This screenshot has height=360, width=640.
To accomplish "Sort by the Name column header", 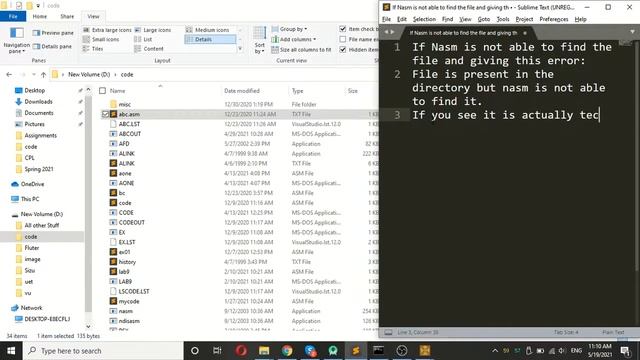I will [x=118, y=91].
